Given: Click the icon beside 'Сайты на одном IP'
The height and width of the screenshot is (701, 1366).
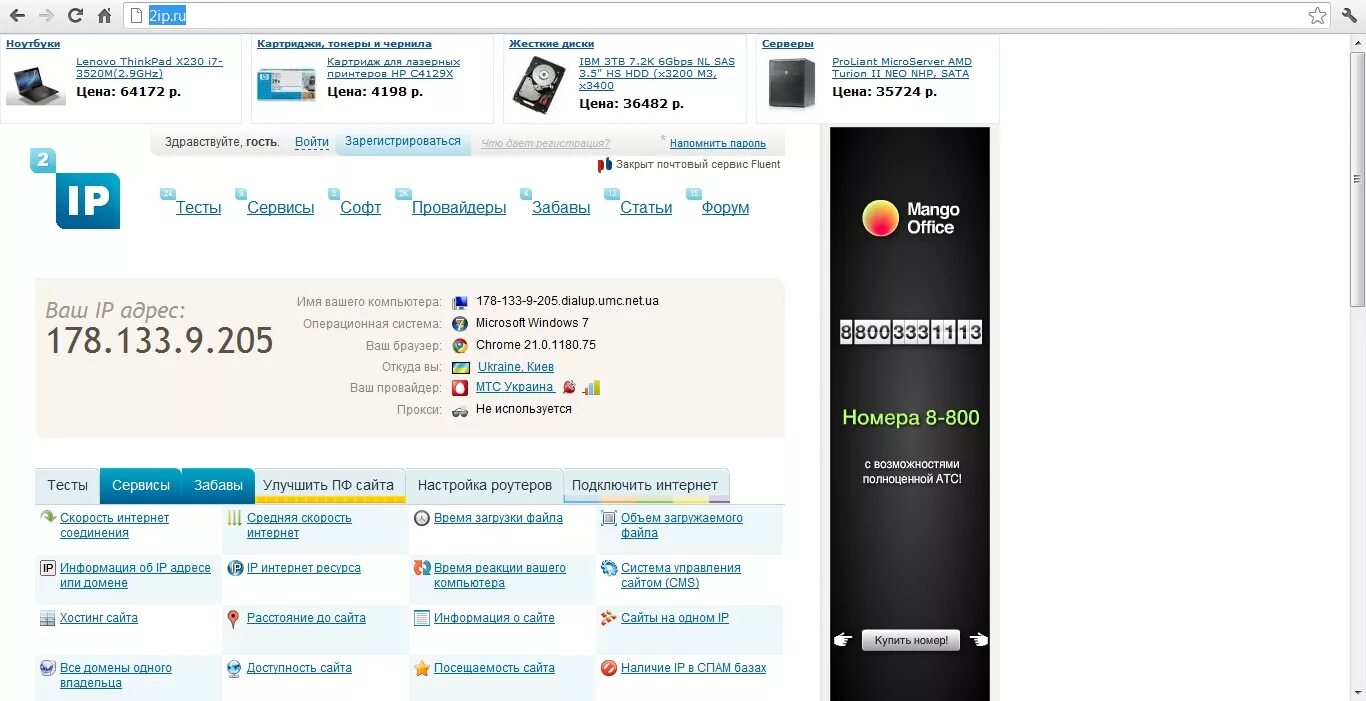Looking at the screenshot, I should click(x=609, y=618).
